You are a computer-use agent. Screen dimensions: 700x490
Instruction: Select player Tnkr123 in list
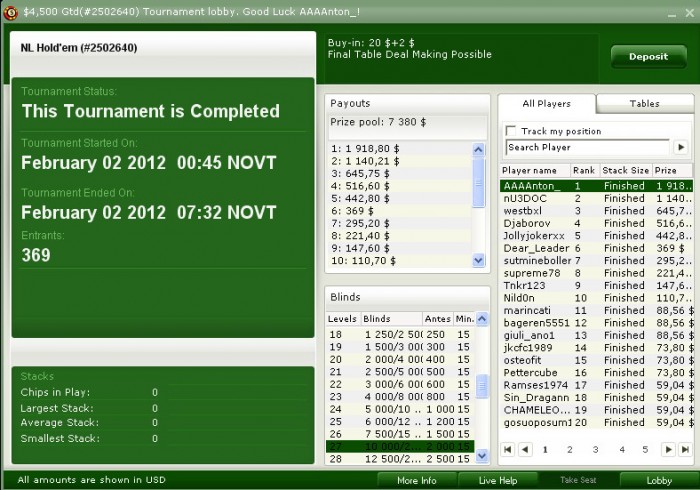pos(596,286)
